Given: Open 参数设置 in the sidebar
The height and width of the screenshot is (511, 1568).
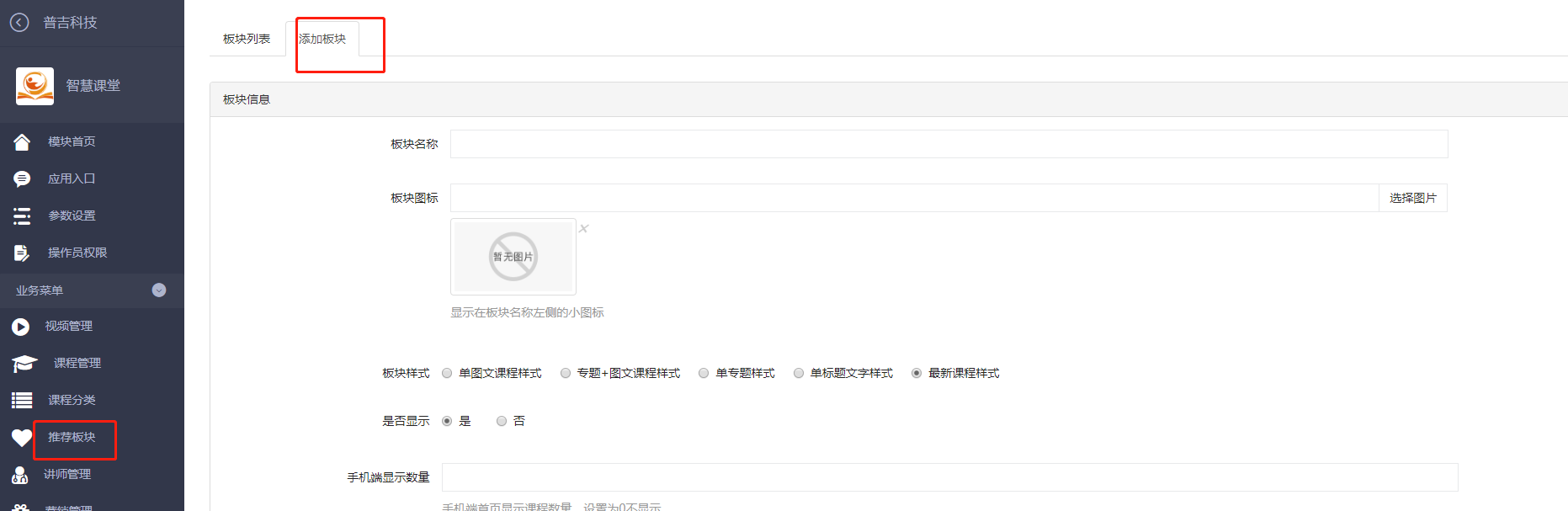Looking at the screenshot, I should click(72, 216).
